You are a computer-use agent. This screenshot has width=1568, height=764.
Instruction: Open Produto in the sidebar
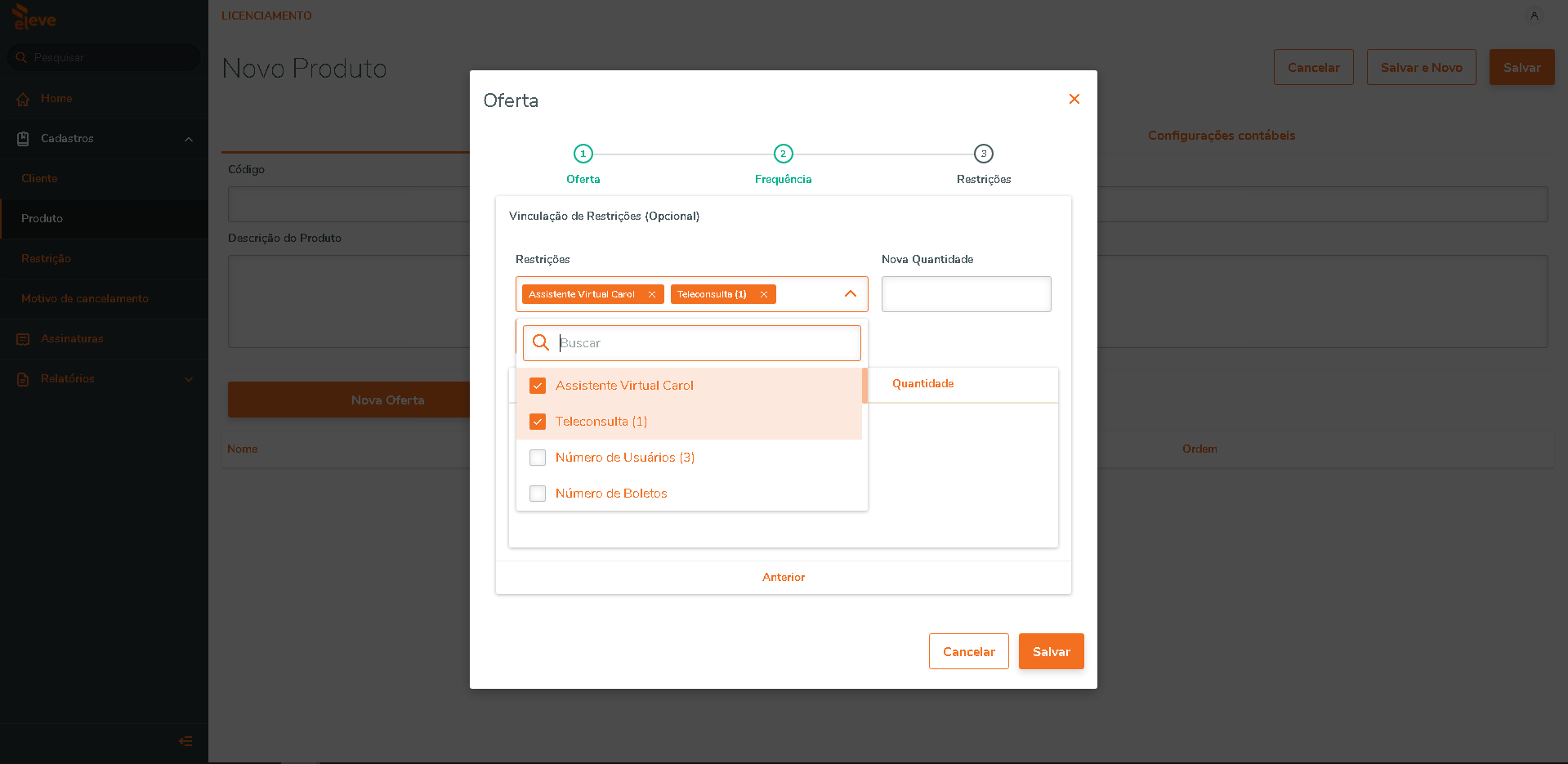(x=104, y=218)
